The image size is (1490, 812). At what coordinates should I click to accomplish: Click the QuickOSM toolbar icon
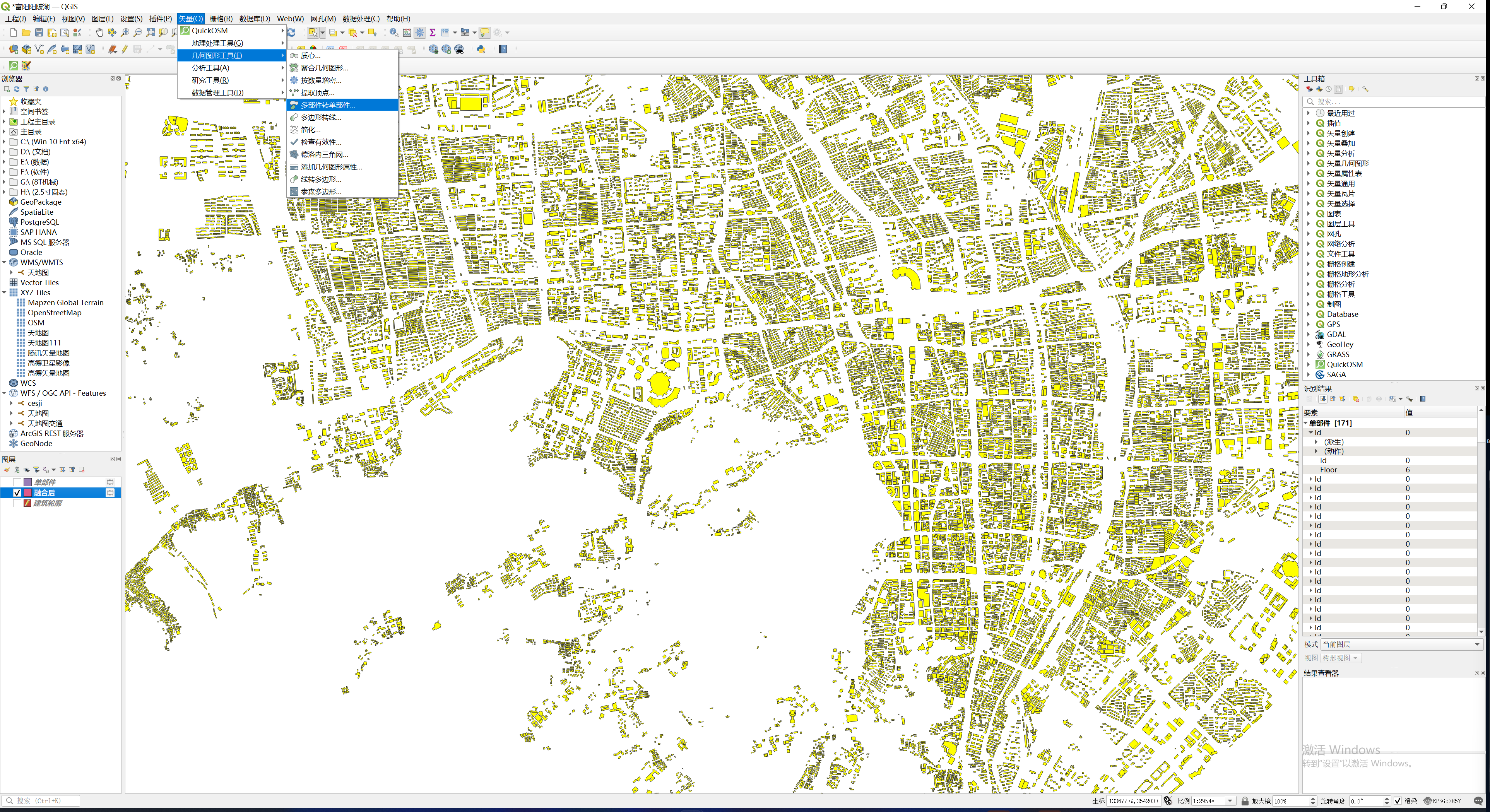click(x=13, y=65)
